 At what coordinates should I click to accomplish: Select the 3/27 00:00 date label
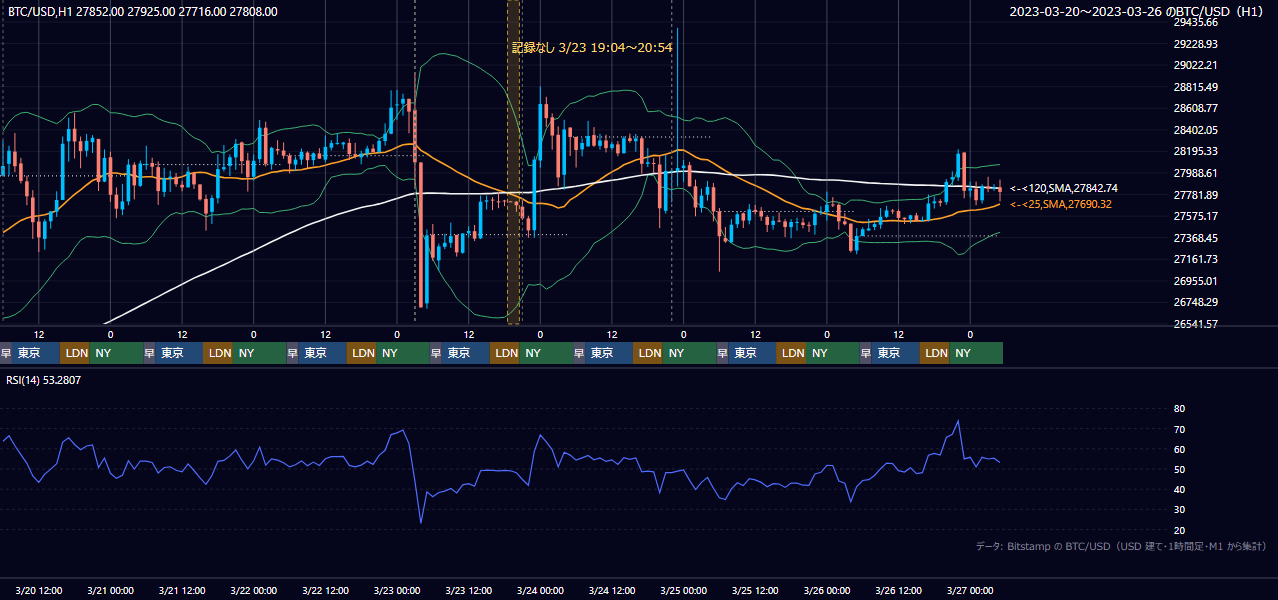point(970,590)
